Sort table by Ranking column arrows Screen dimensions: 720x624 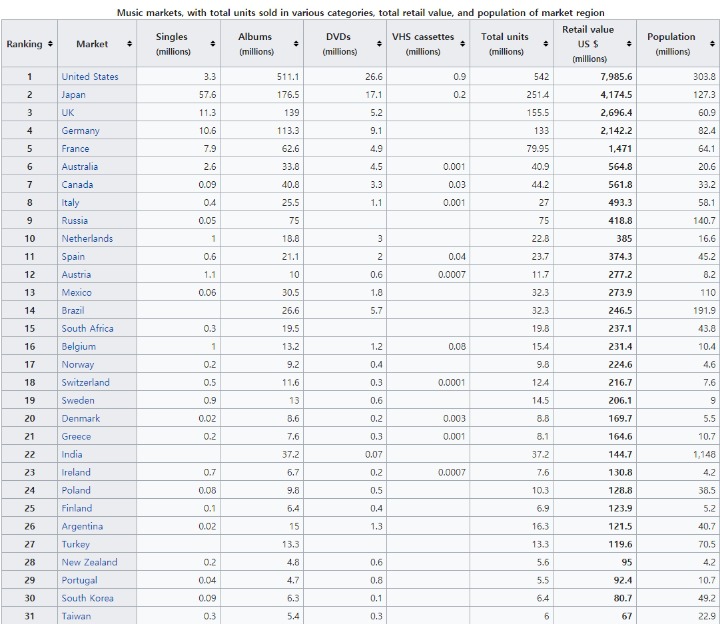click(50, 44)
